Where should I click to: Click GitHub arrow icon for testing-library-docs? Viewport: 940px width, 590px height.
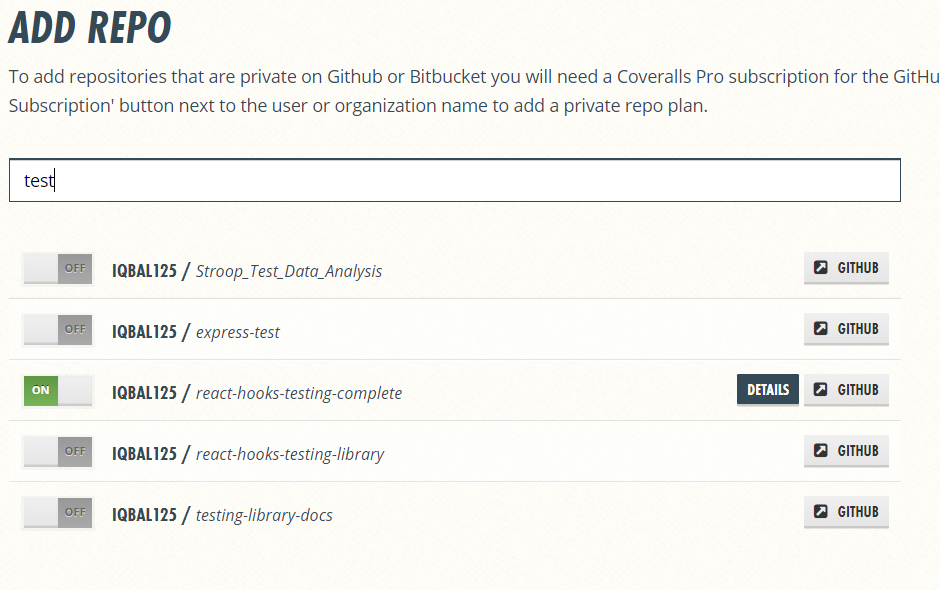click(820, 511)
